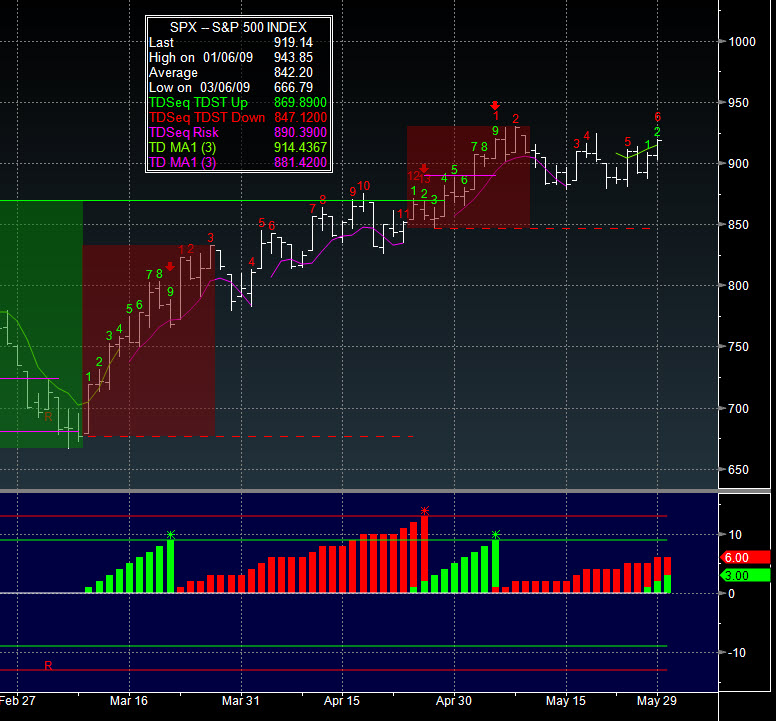Click the Apr 15 date label
The image size is (776, 721).
(x=342, y=701)
